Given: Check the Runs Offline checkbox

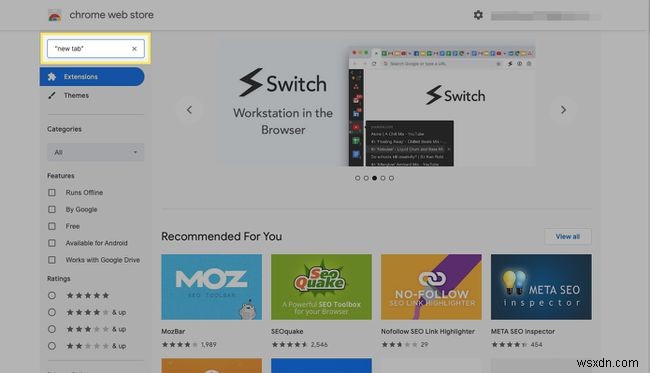Looking at the screenshot, I should (52, 193).
